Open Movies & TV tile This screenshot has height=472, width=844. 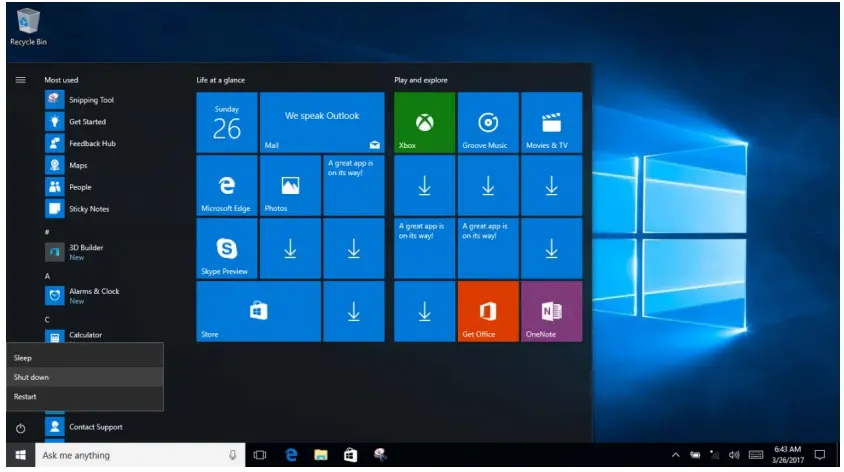[x=551, y=122]
